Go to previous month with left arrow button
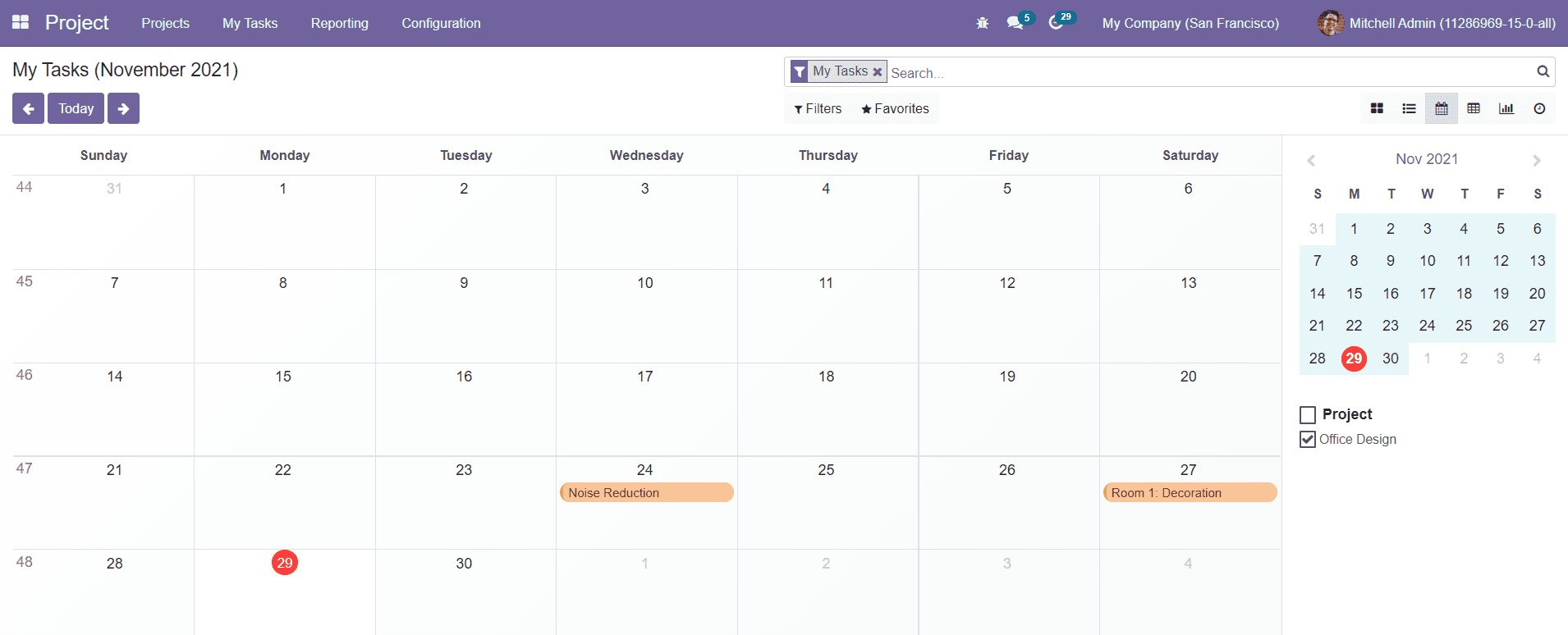Screen dimensions: 1568x635 coord(28,108)
